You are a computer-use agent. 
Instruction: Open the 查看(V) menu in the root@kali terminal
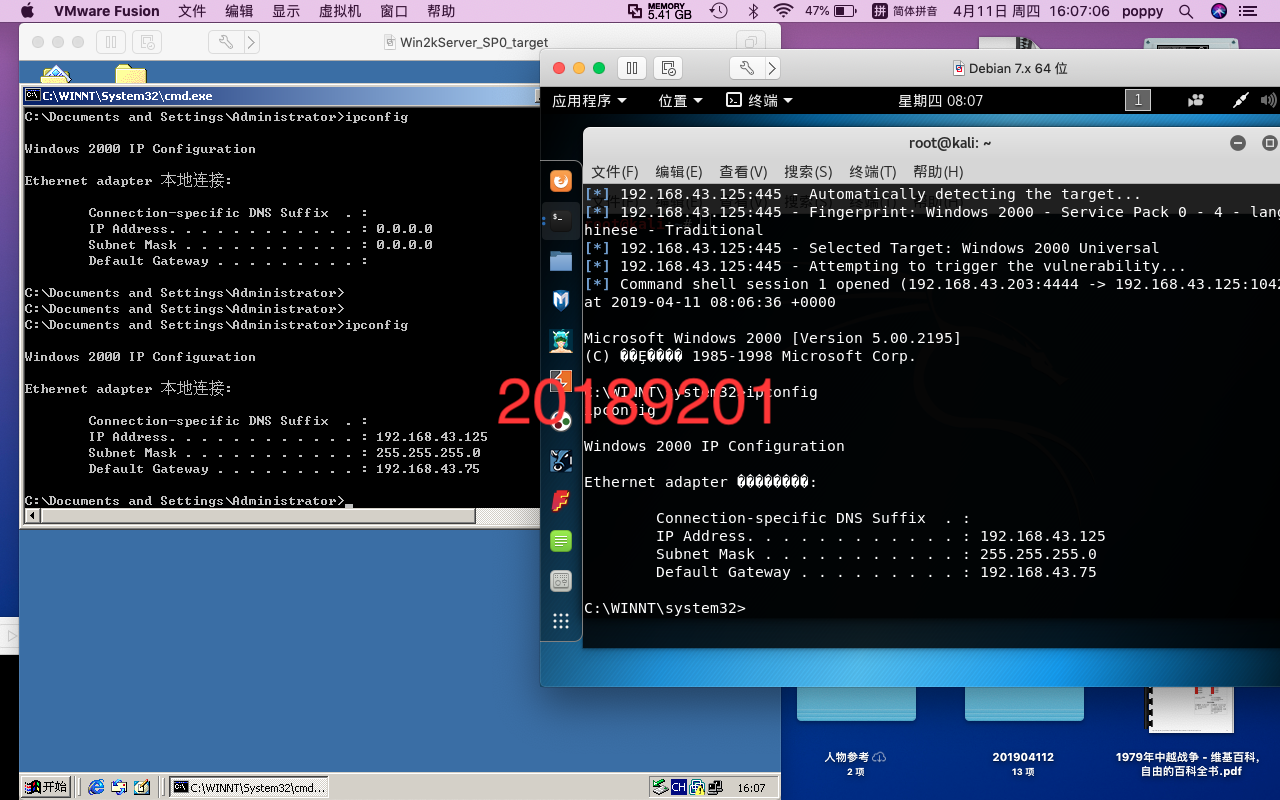coord(743,172)
